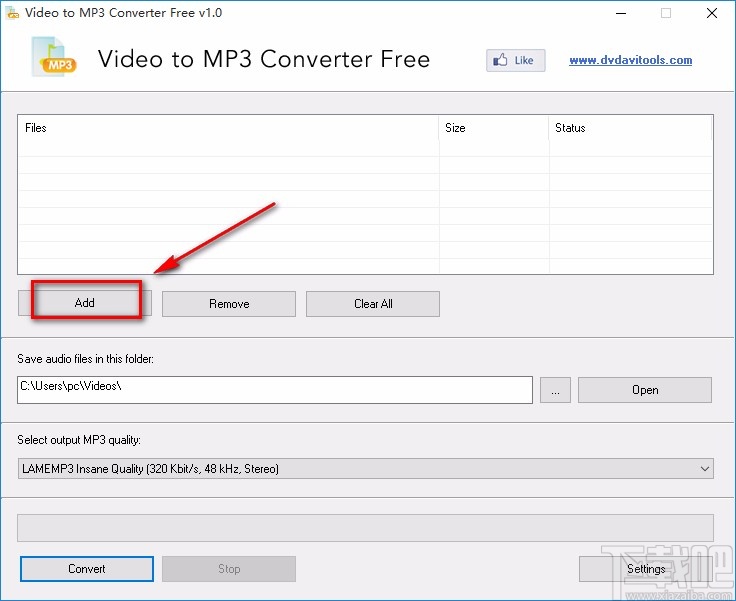Click the 'Save audio files in this folder:' label
The image size is (736, 601).
(85, 359)
